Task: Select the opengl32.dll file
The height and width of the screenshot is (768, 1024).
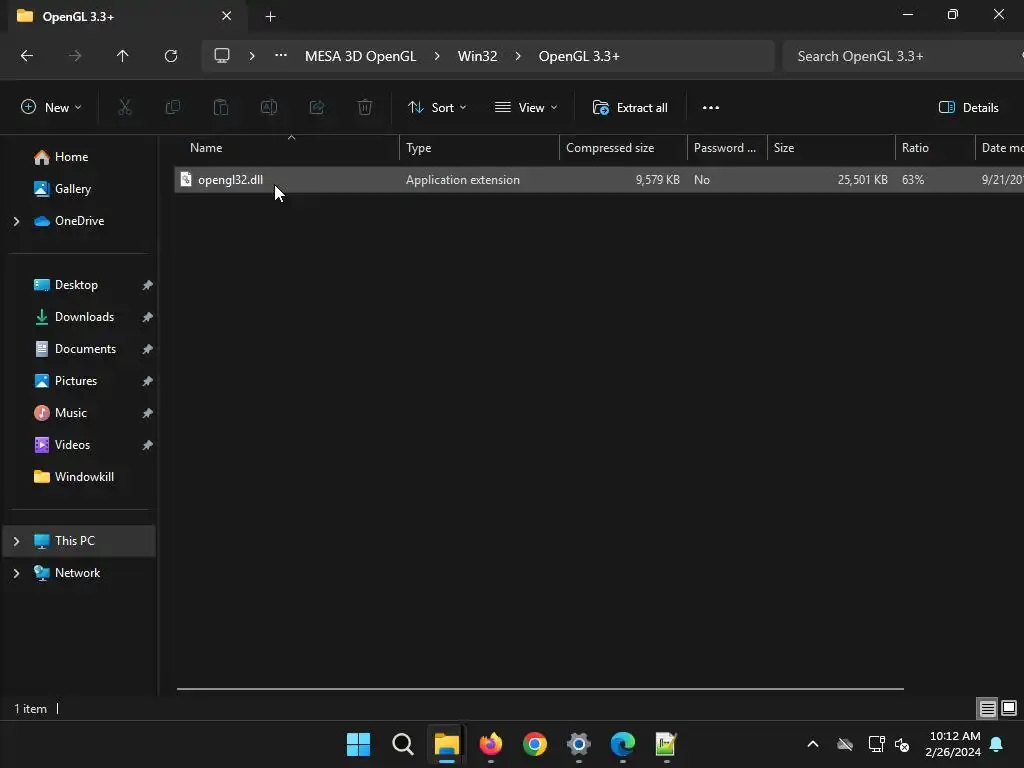Action: click(x=230, y=180)
